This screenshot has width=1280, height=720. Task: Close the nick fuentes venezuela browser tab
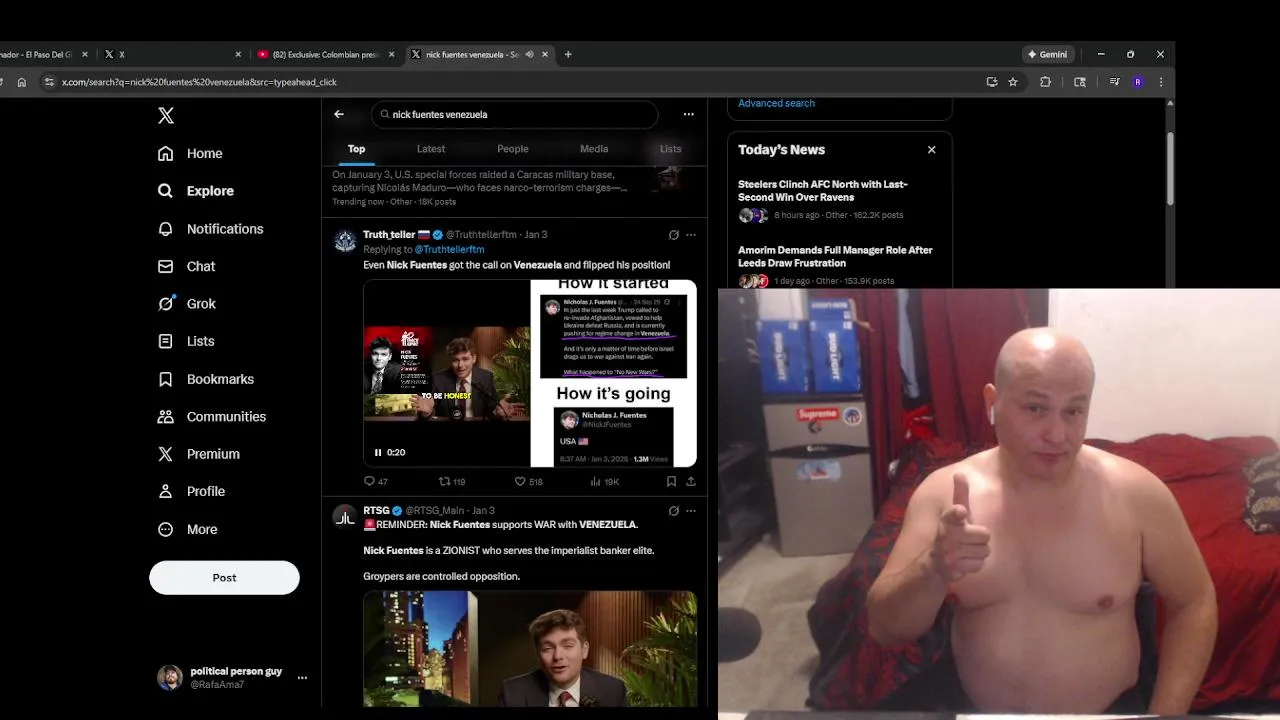[x=545, y=54]
